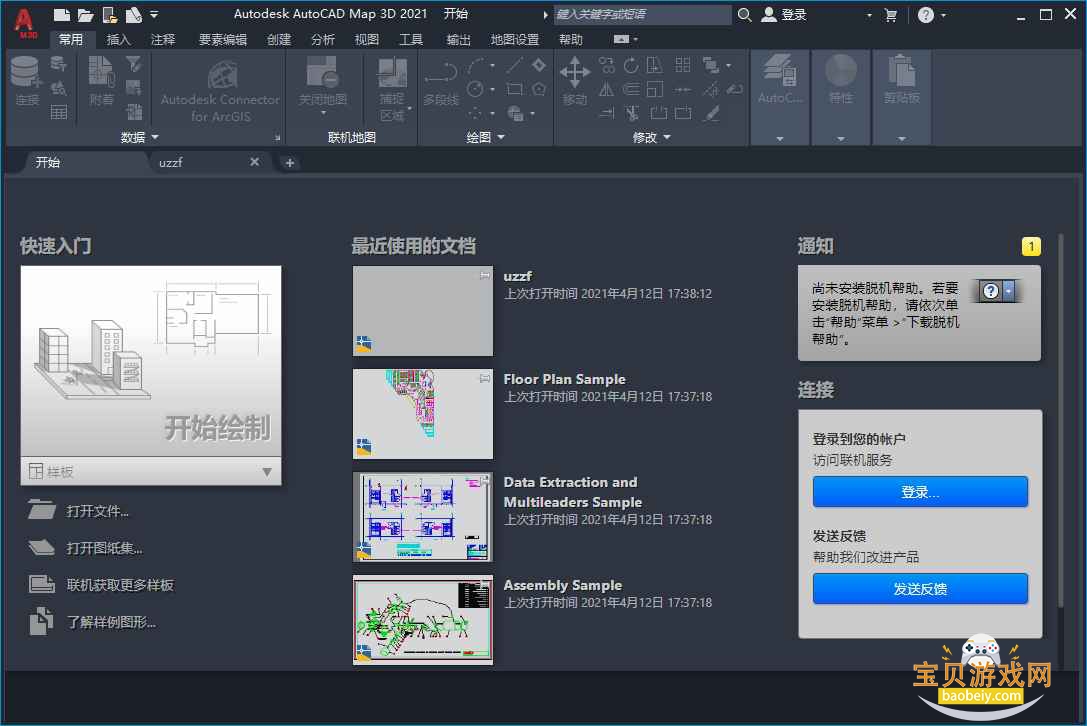
Task: Click the 发送反馈 button
Action: point(920,589)
